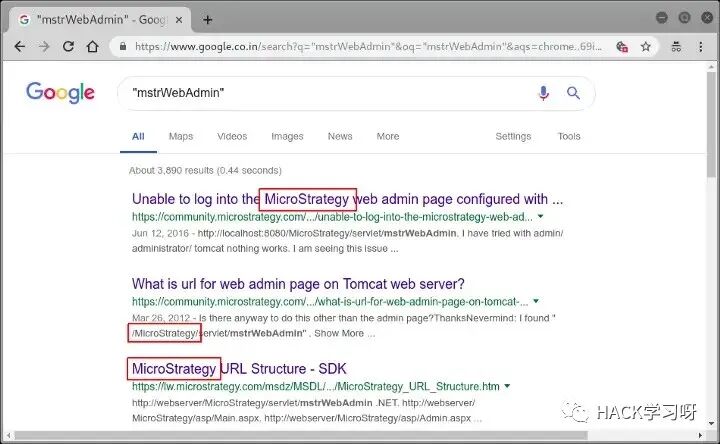Click the scroll up arrow at top right
Image resolution: width=720 pixels, height=444 pixels.
coord(711,67)
